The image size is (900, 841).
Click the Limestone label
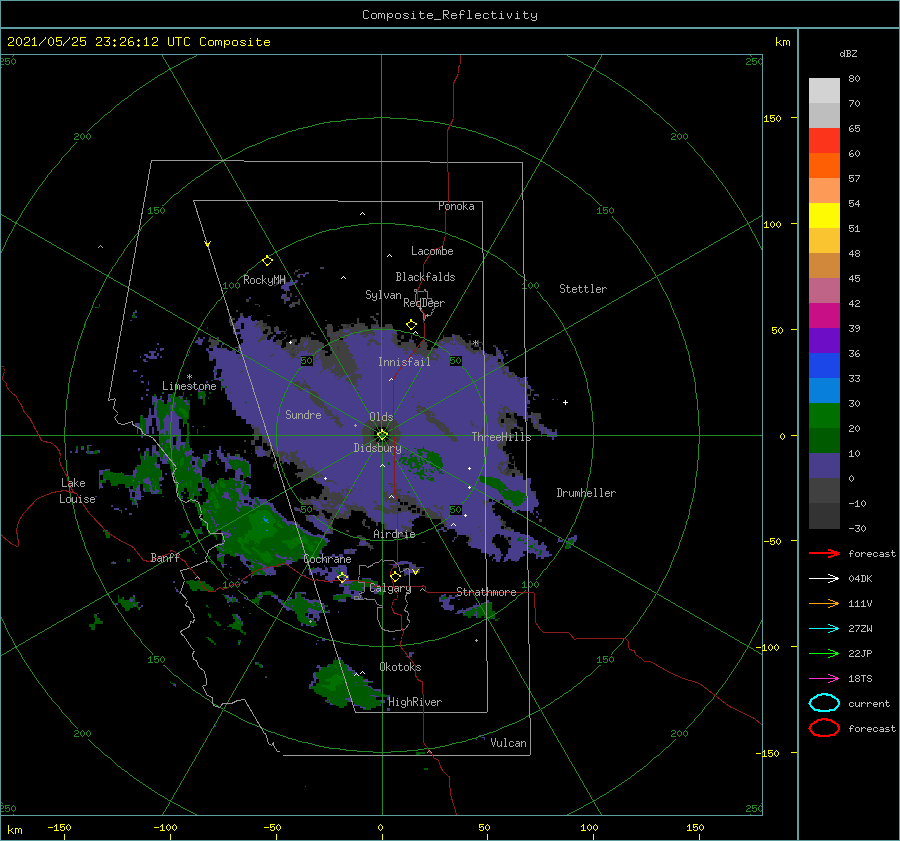pyautogui.click(x=189, y=386)
